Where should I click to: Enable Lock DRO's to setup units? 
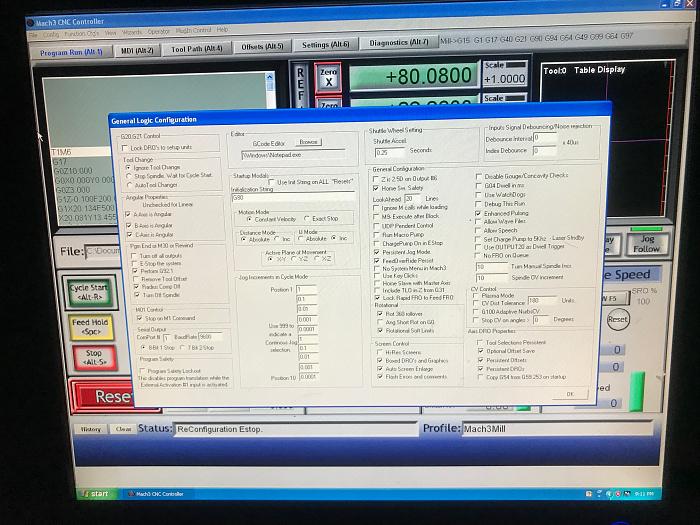[127, 147]
